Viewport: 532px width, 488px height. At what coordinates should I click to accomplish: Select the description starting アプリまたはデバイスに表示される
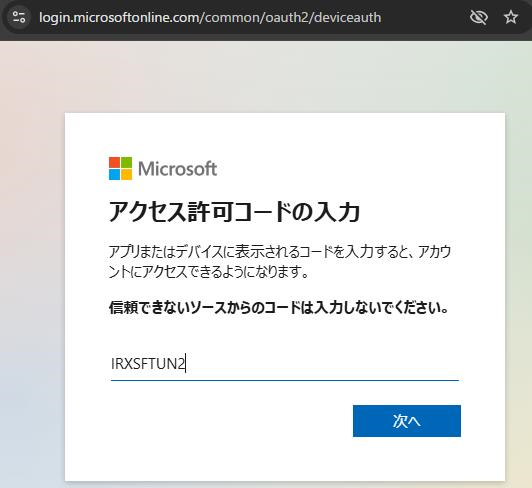(x=280, y=261)
